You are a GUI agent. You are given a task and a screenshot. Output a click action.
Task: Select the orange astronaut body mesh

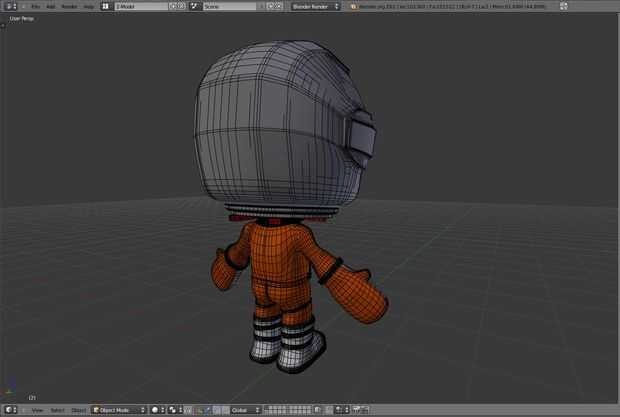pos(282,253)
